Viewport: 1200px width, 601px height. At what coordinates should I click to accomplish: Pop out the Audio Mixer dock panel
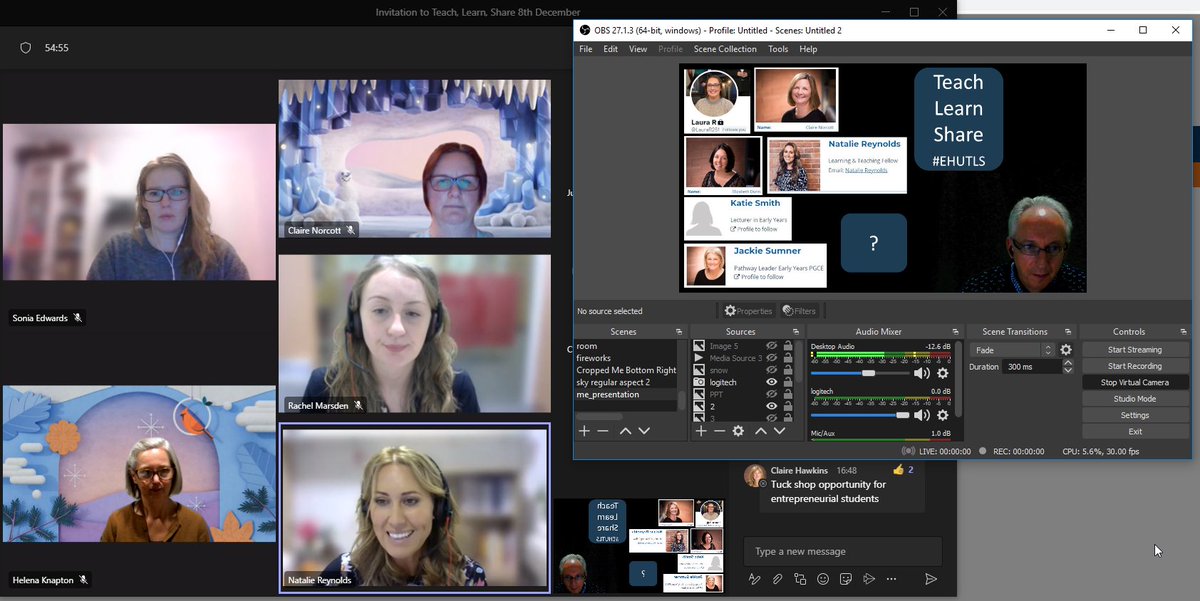956,332
